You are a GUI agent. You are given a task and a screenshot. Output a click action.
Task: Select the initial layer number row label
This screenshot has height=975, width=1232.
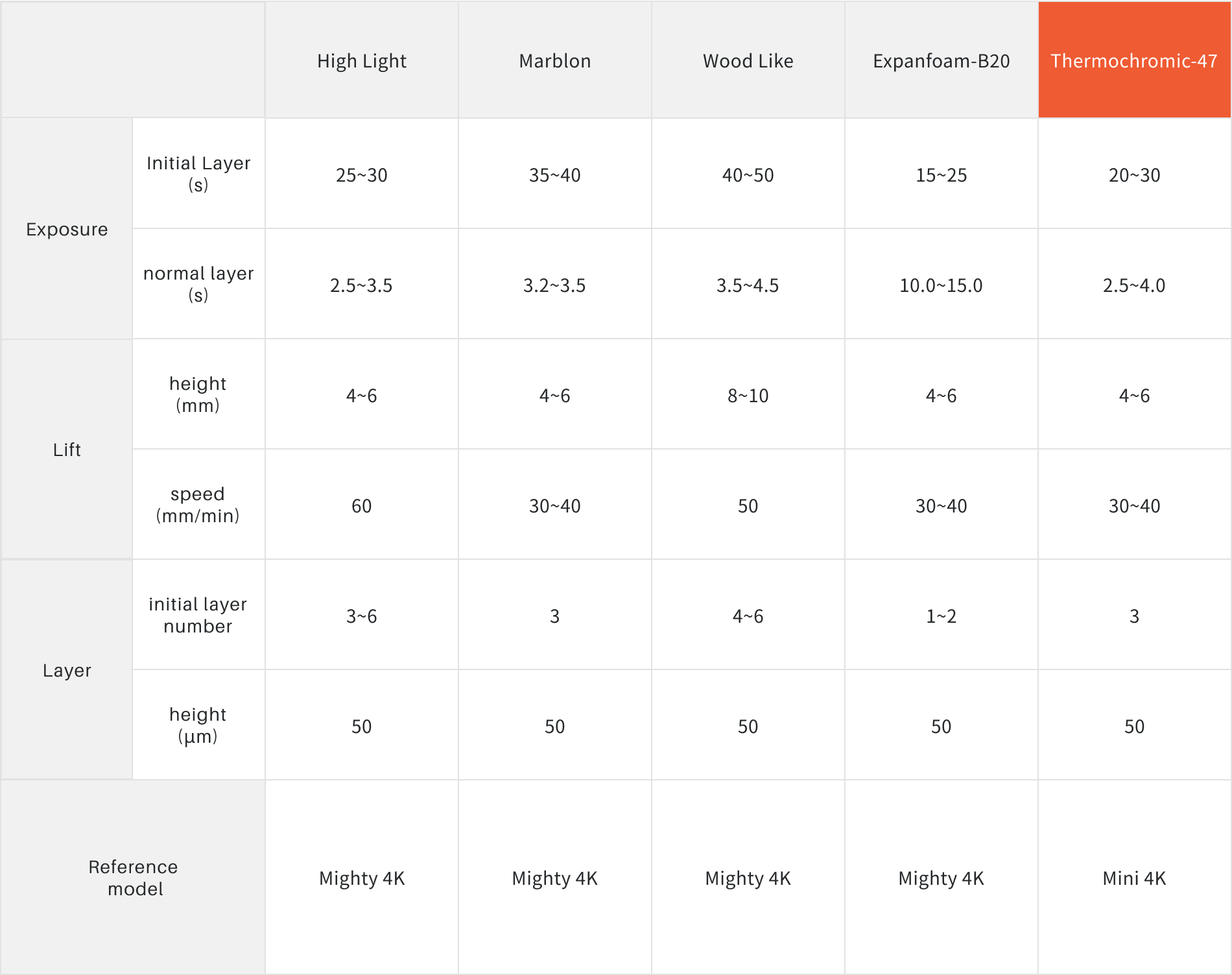point(198,615)
